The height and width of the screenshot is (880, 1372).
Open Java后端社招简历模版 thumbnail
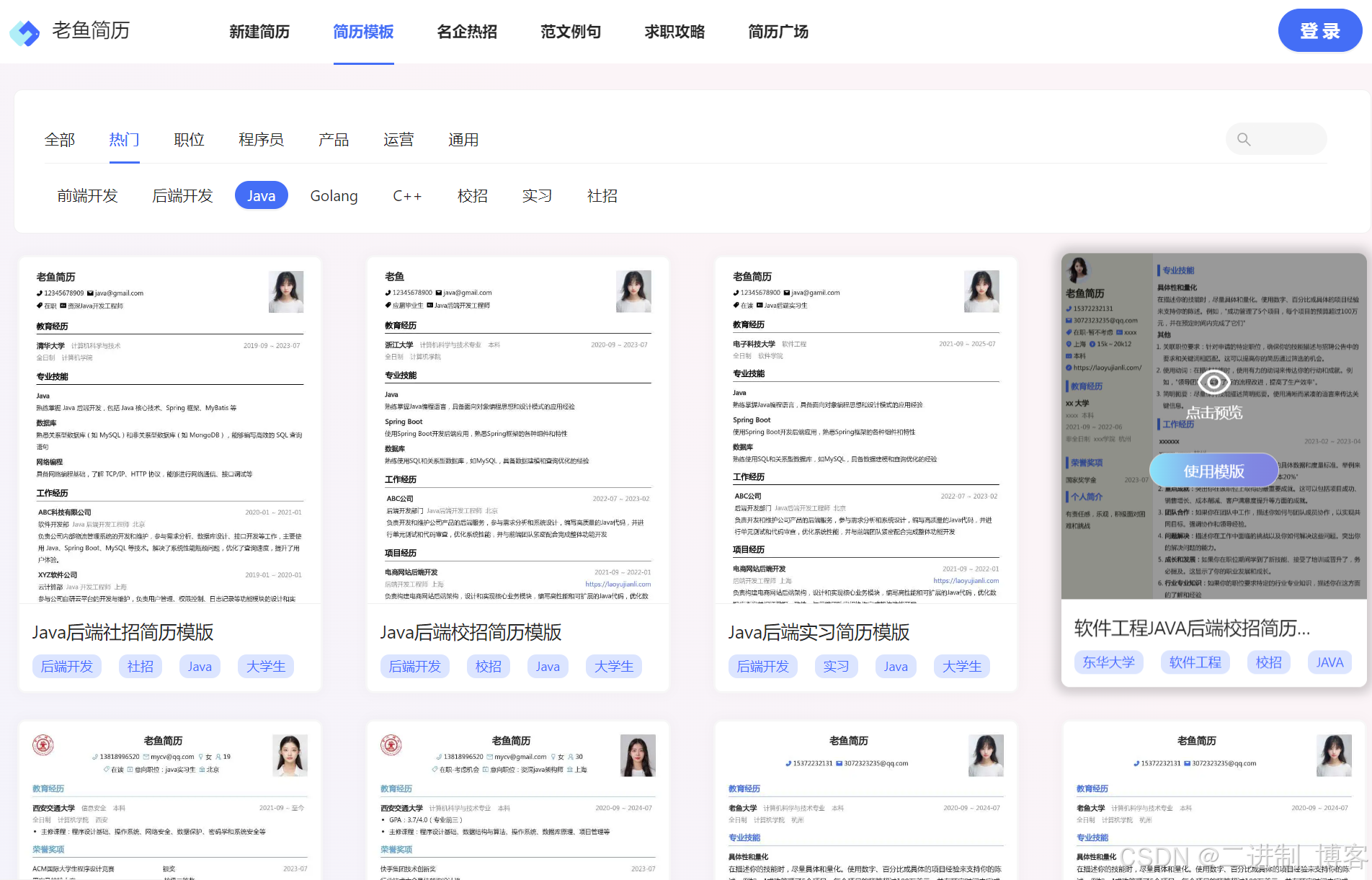(x=170, y=430)
